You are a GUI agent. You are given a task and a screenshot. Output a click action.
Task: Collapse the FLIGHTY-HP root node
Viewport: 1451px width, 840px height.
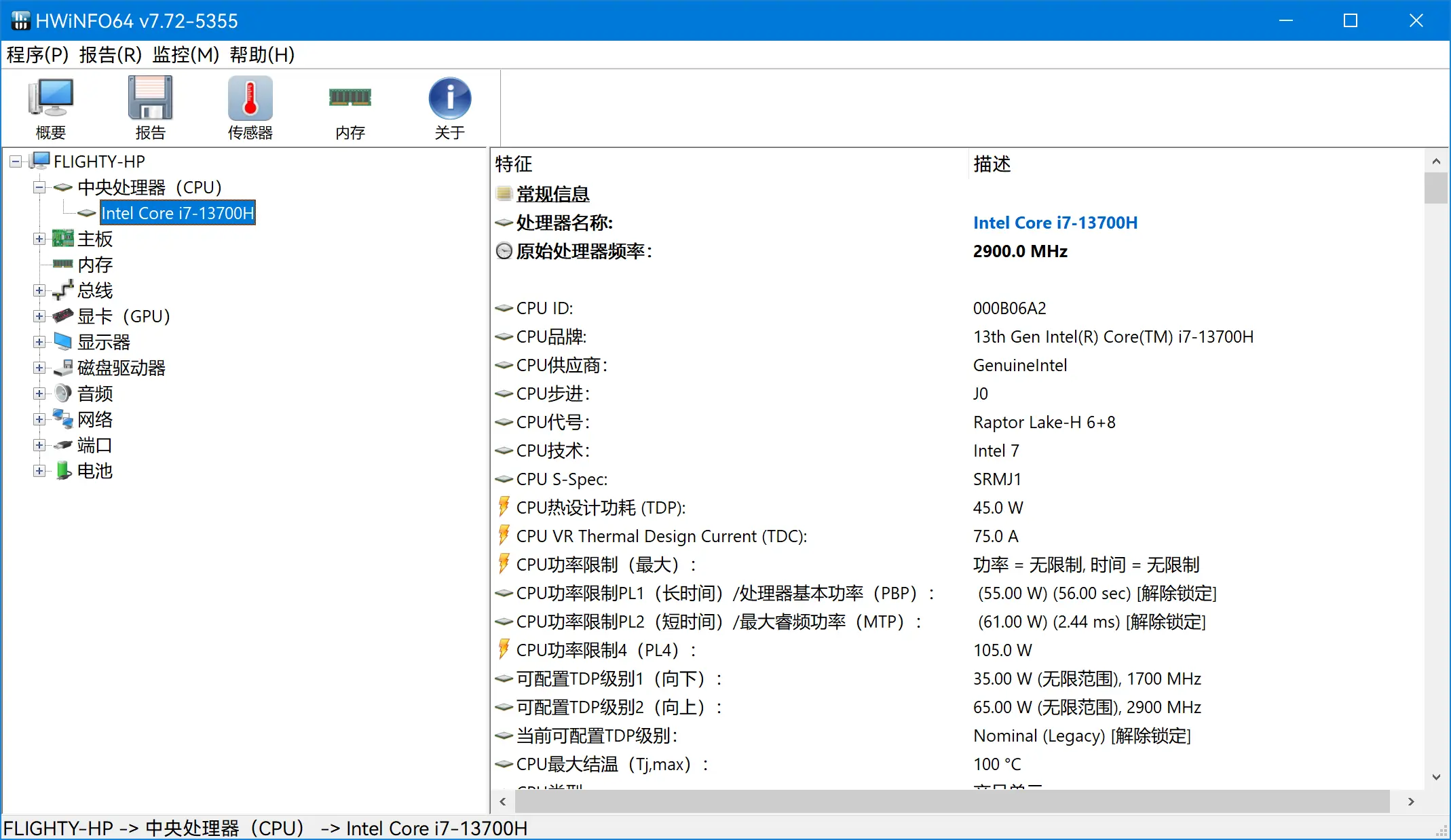point(15,161)
